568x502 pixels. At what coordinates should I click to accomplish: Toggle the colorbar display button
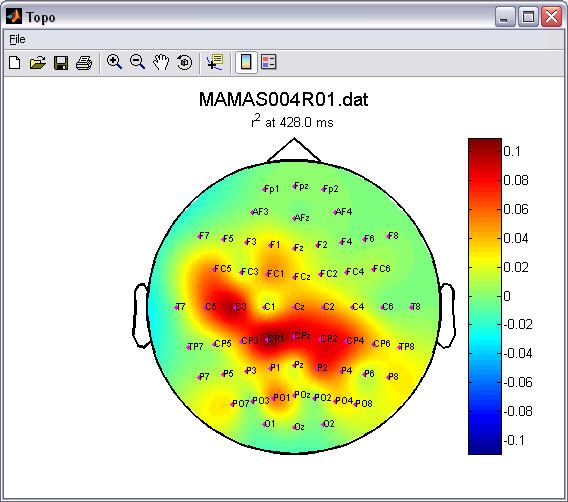(246, 62)
